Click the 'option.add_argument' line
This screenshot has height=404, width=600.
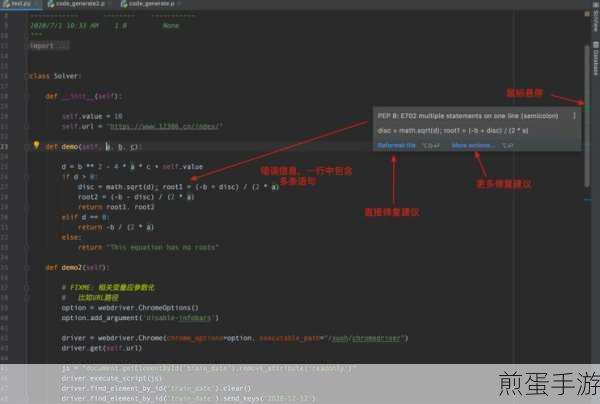(140, 318)
